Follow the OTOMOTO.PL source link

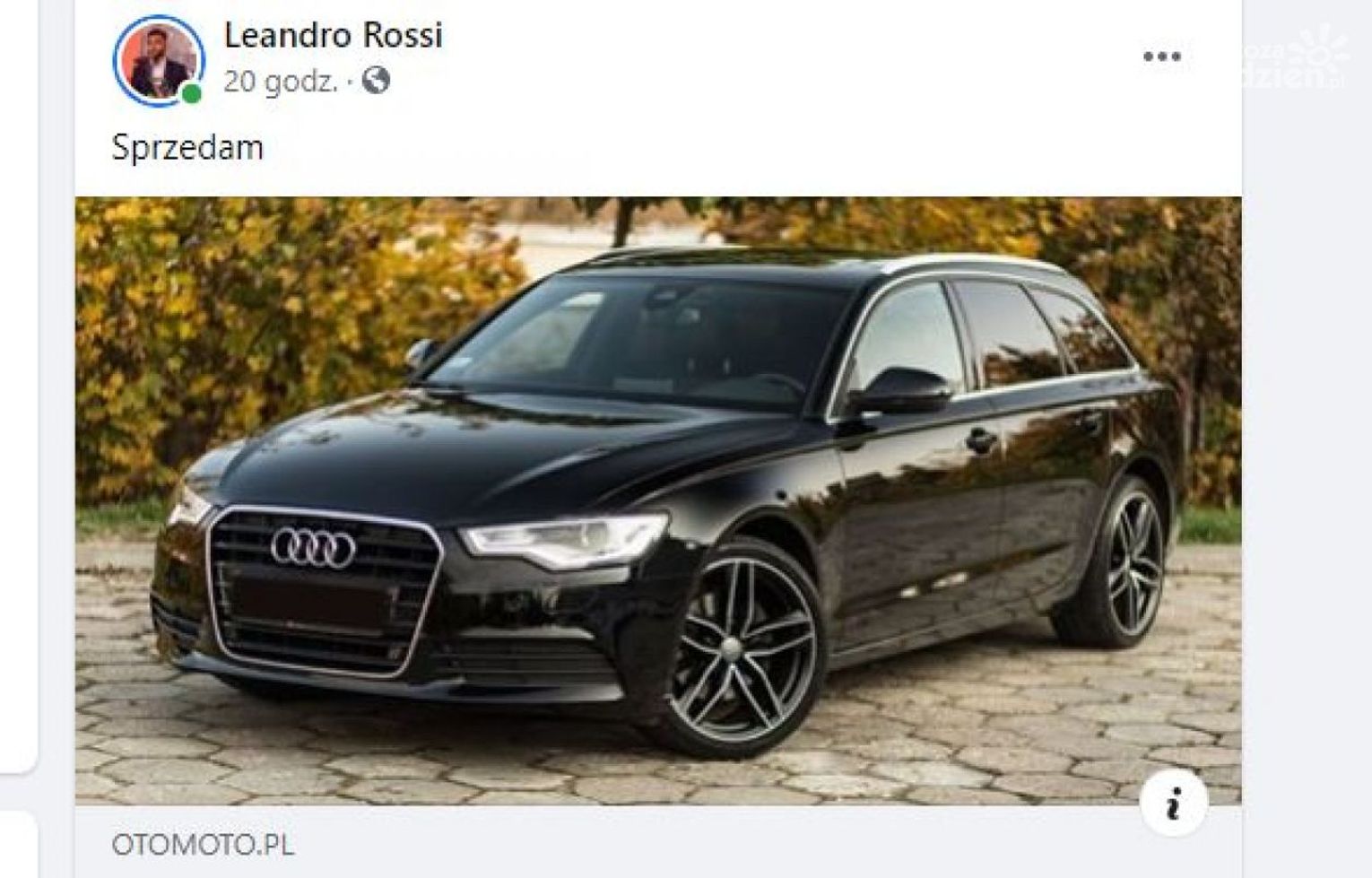pyautogui.click(x=203, y=845)
